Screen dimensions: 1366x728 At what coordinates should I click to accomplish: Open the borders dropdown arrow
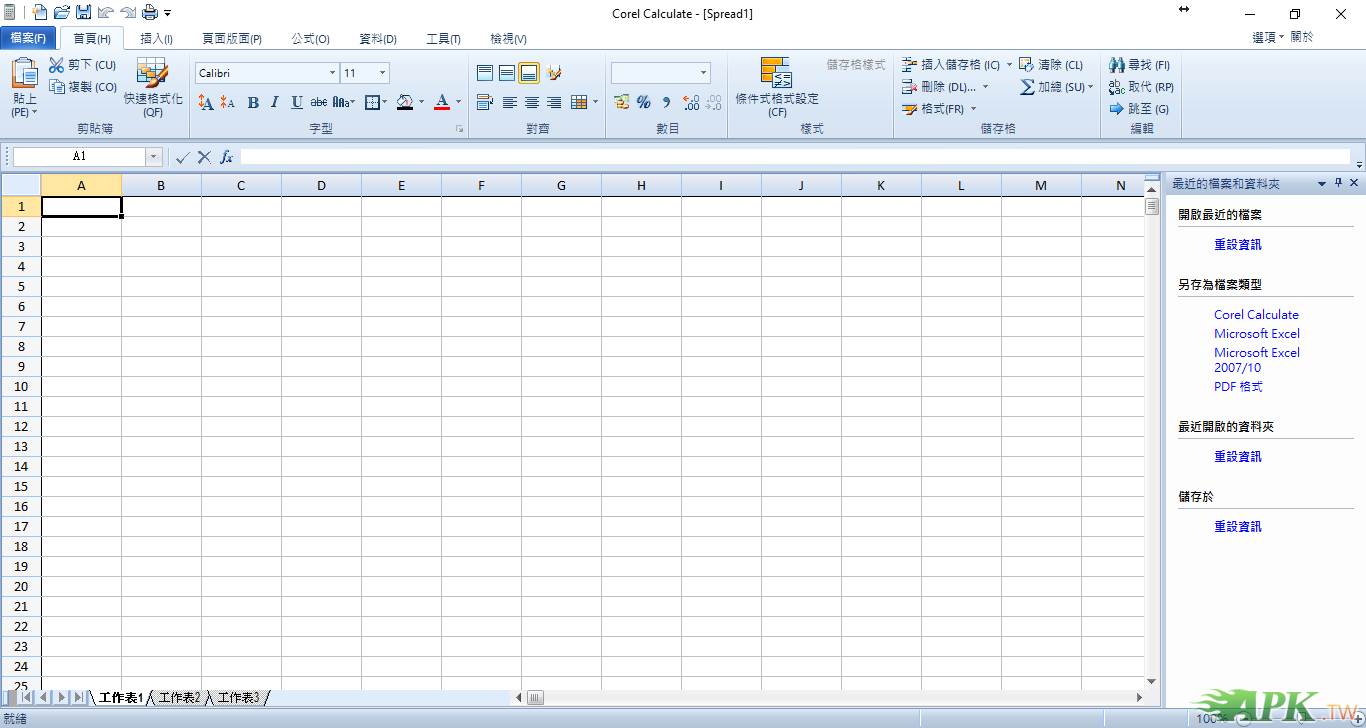[x=385, y=102]
